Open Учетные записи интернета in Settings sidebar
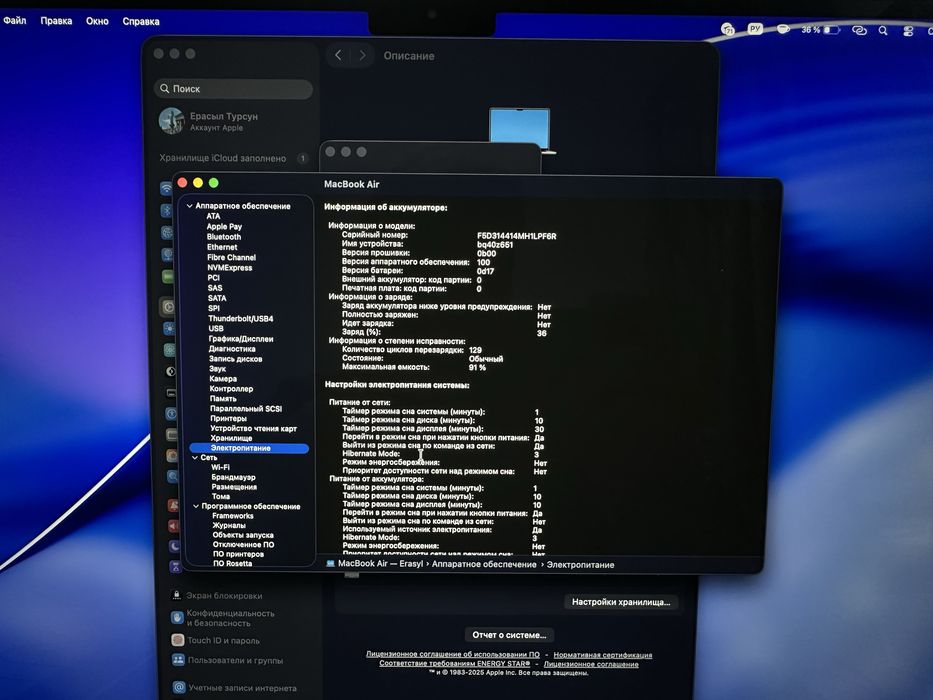The height and width of the screenshot is (700, 933). tap(235, 688)
